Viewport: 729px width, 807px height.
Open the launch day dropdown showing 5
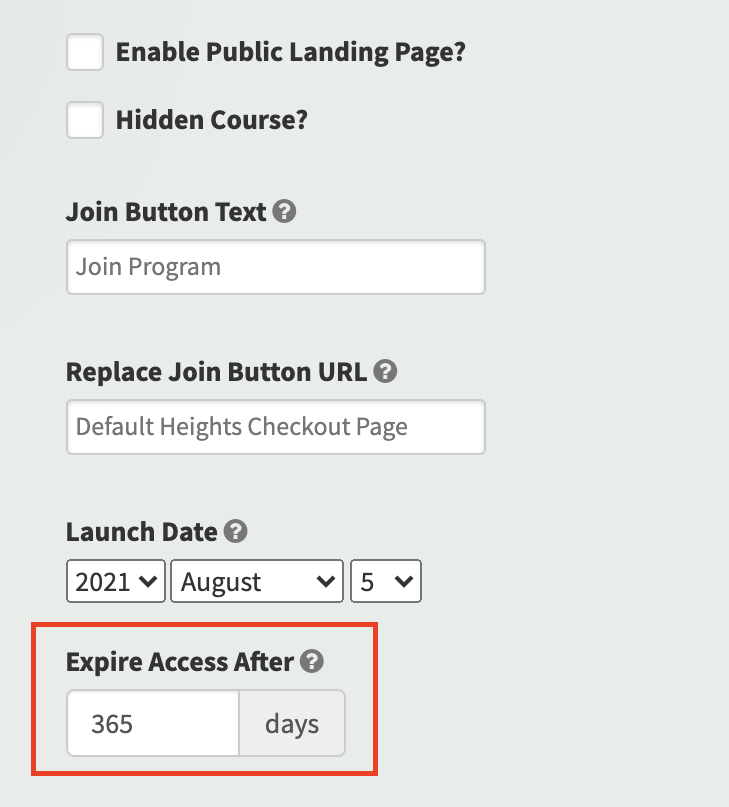(x=386, y=581)
